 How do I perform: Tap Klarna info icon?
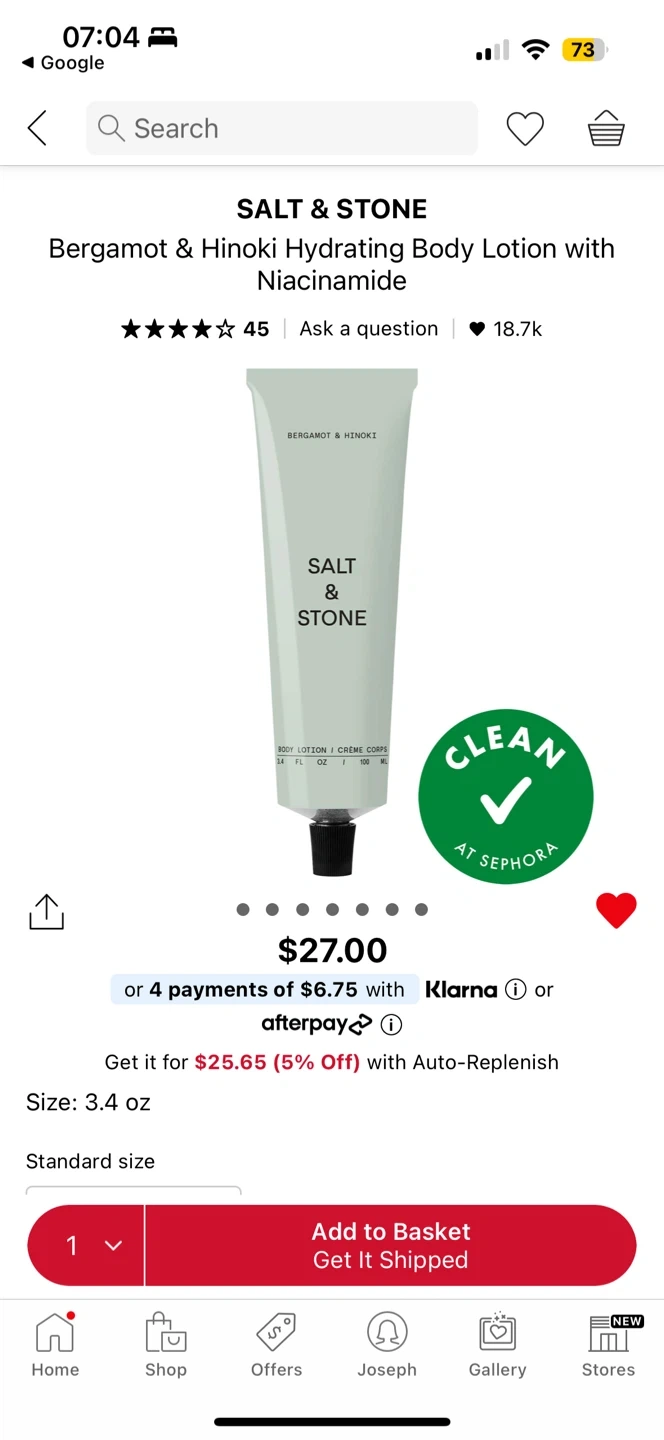(x=515, y=990)
